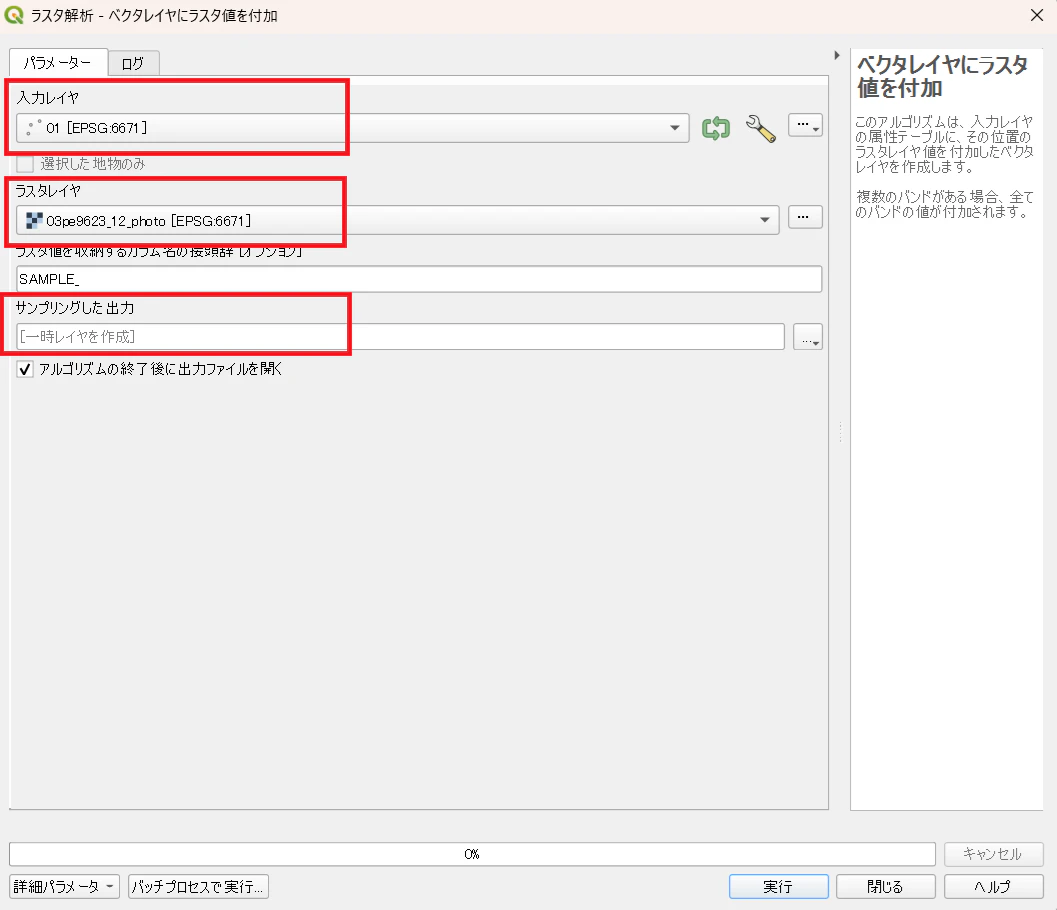
Task: Browse for raster layer with ellipsis button
Action: (x=806, y=217)
